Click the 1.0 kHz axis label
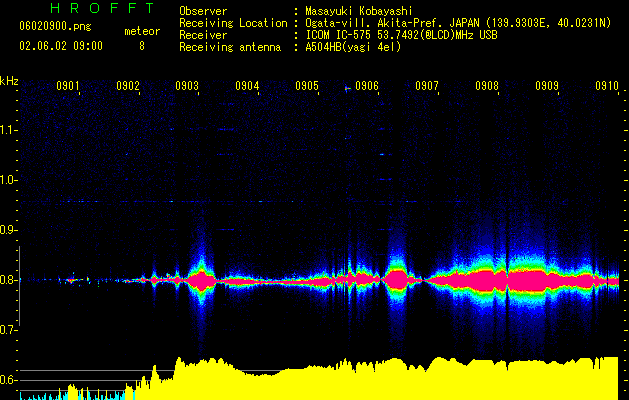 pyautogui.click(x=9, y=180)
